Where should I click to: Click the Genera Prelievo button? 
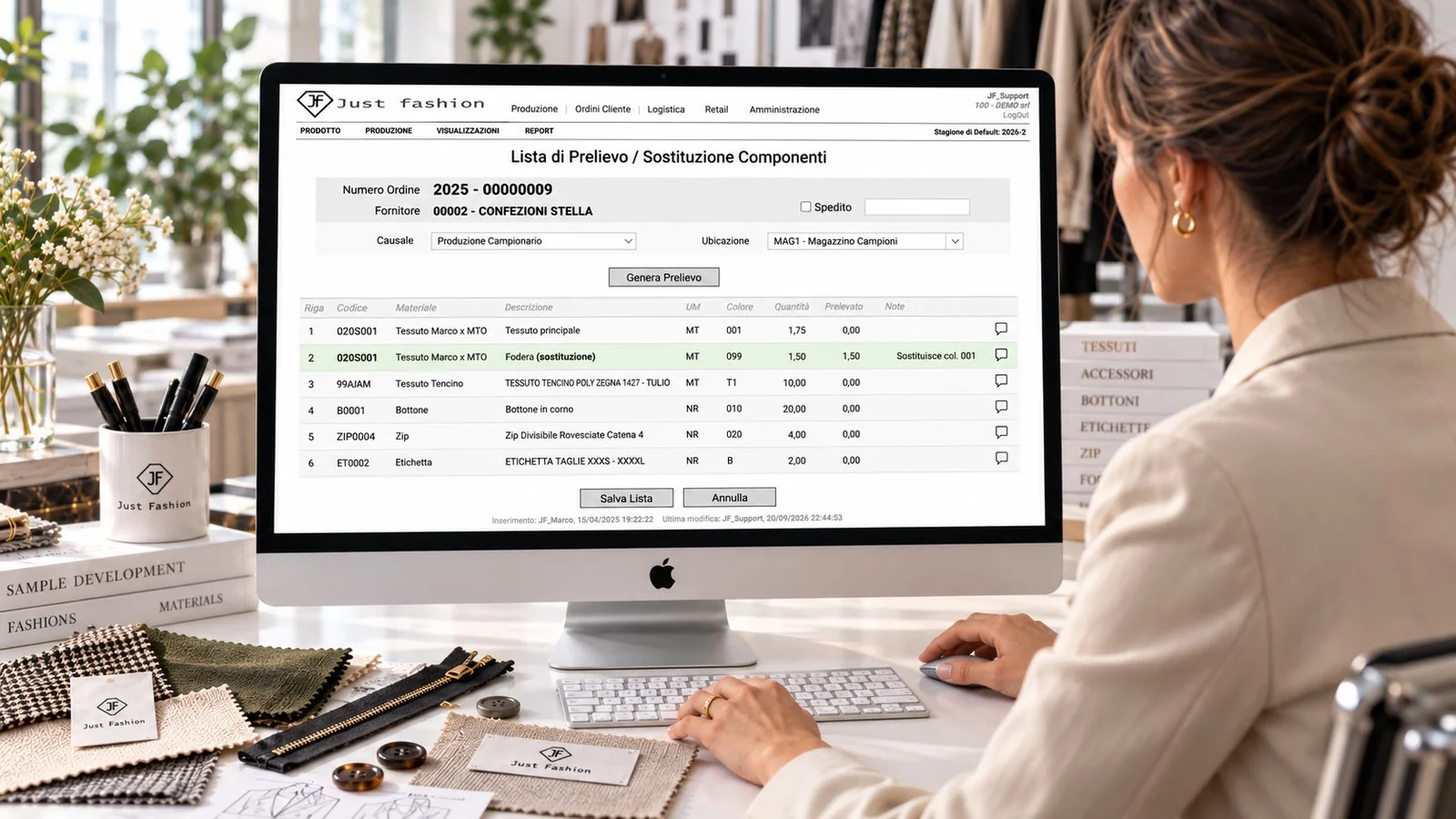pos(663,278)
